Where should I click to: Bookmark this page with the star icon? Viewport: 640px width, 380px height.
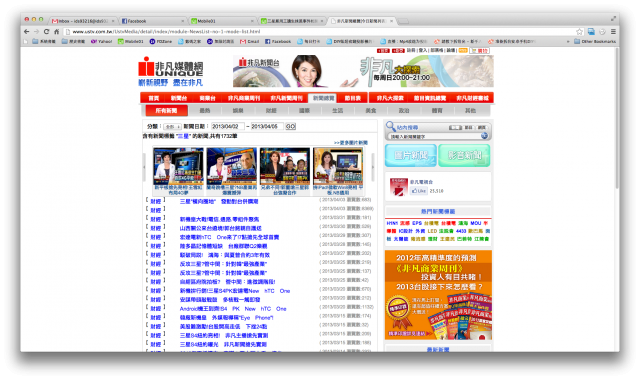(579, 31)
